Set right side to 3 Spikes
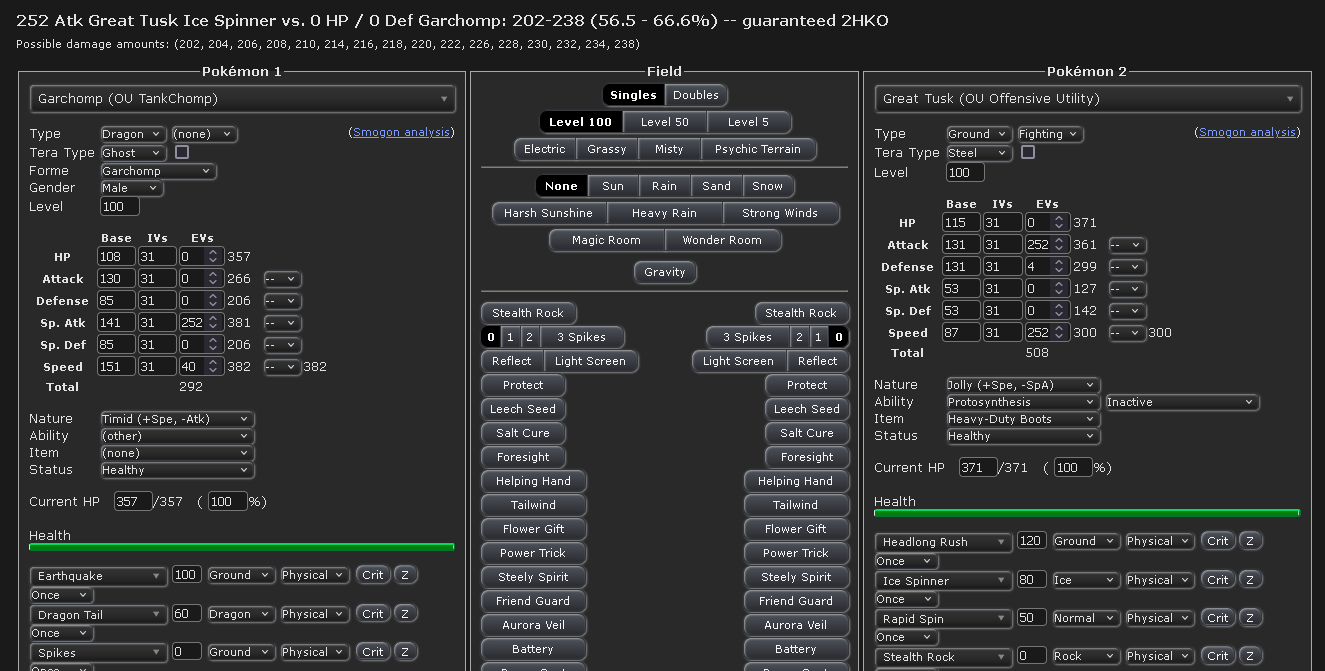The width and height of the screenshot is (1325, 671). (x=747, y=337)
